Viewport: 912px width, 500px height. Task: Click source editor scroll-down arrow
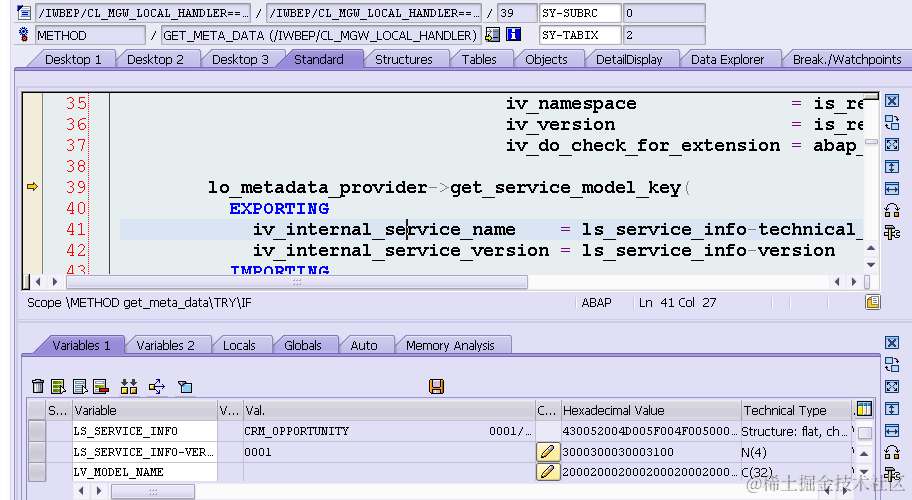[x=871, y=265]
